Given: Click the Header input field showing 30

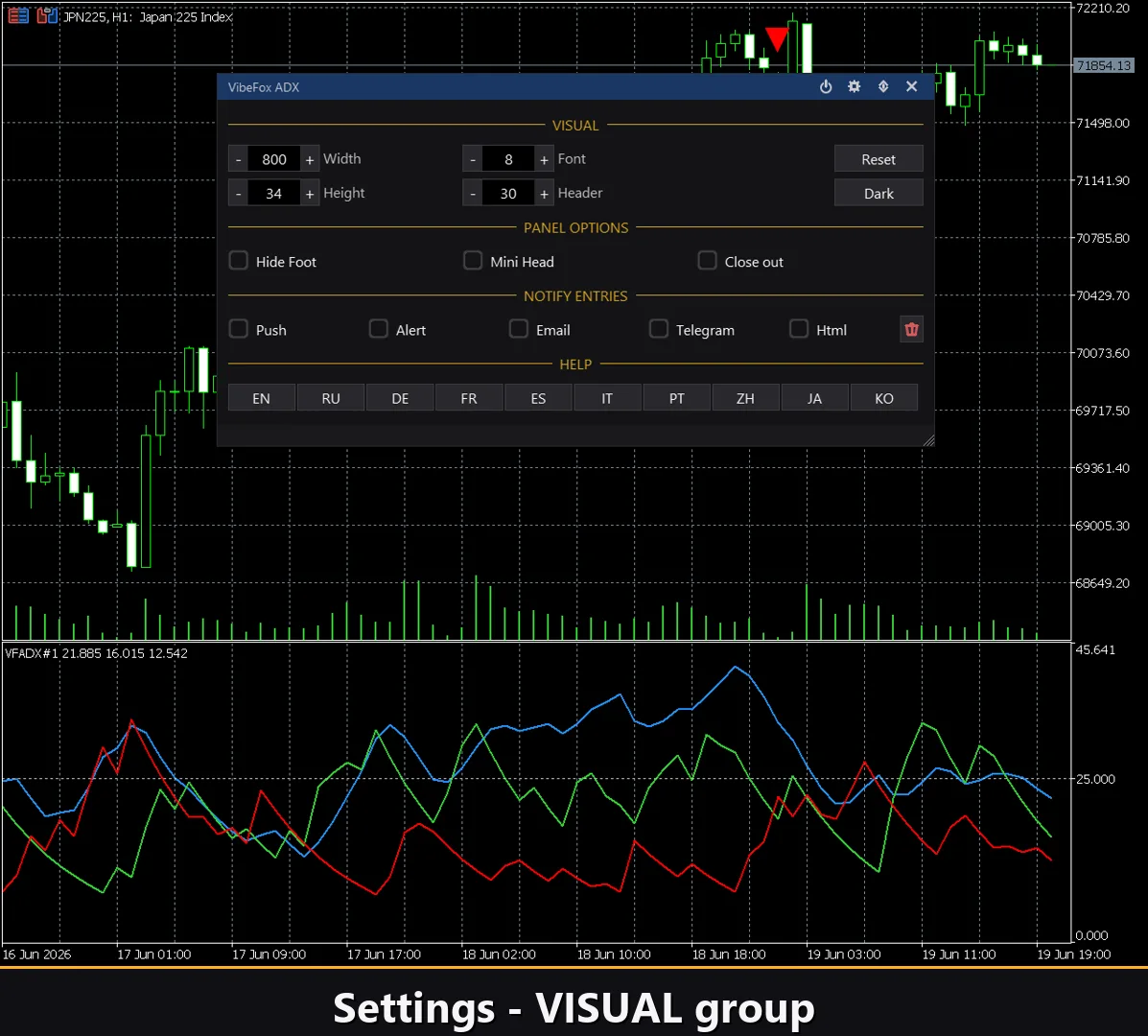Looking at the screenshot, I should point(508,193).
